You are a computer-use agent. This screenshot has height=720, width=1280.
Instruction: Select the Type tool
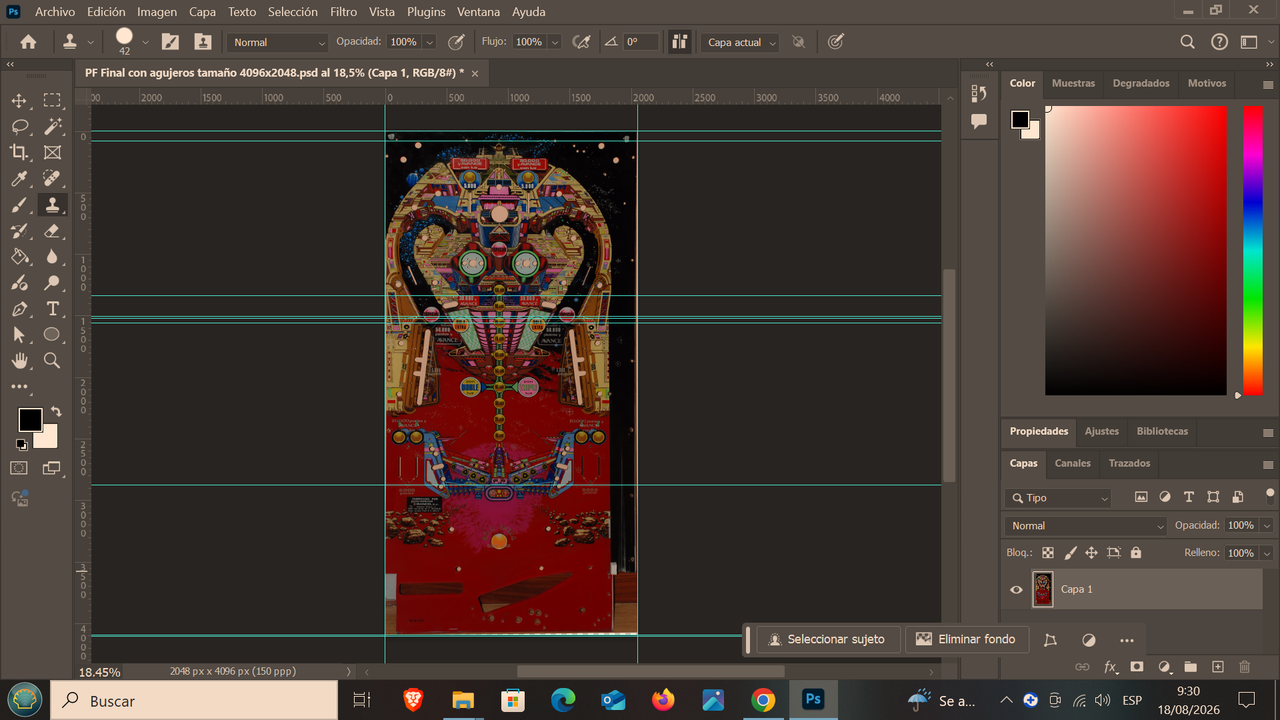click(52, 309)
